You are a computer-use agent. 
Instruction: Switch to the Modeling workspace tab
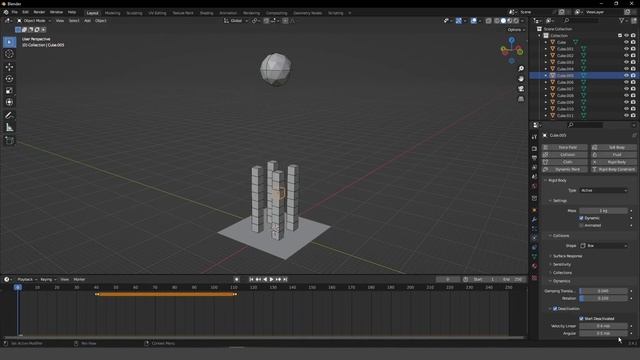pos(113,13)
